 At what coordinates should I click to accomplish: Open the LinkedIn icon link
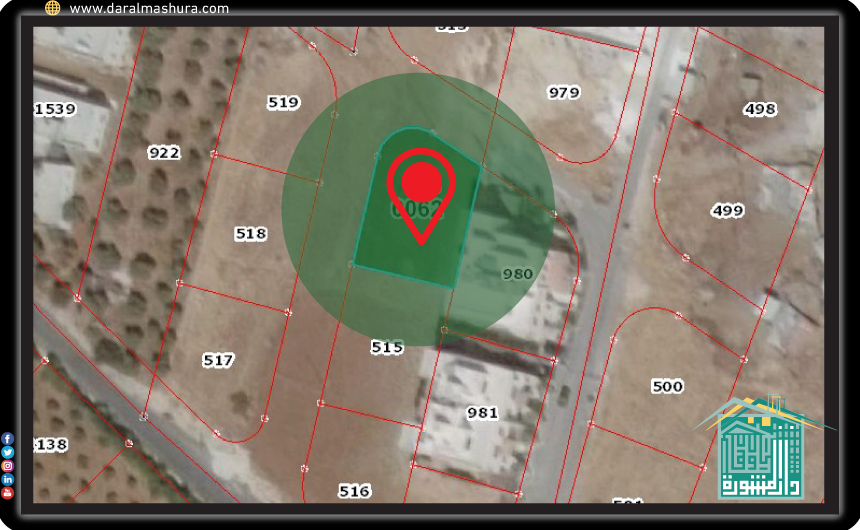pyautogui.click(x=7, y=480)
